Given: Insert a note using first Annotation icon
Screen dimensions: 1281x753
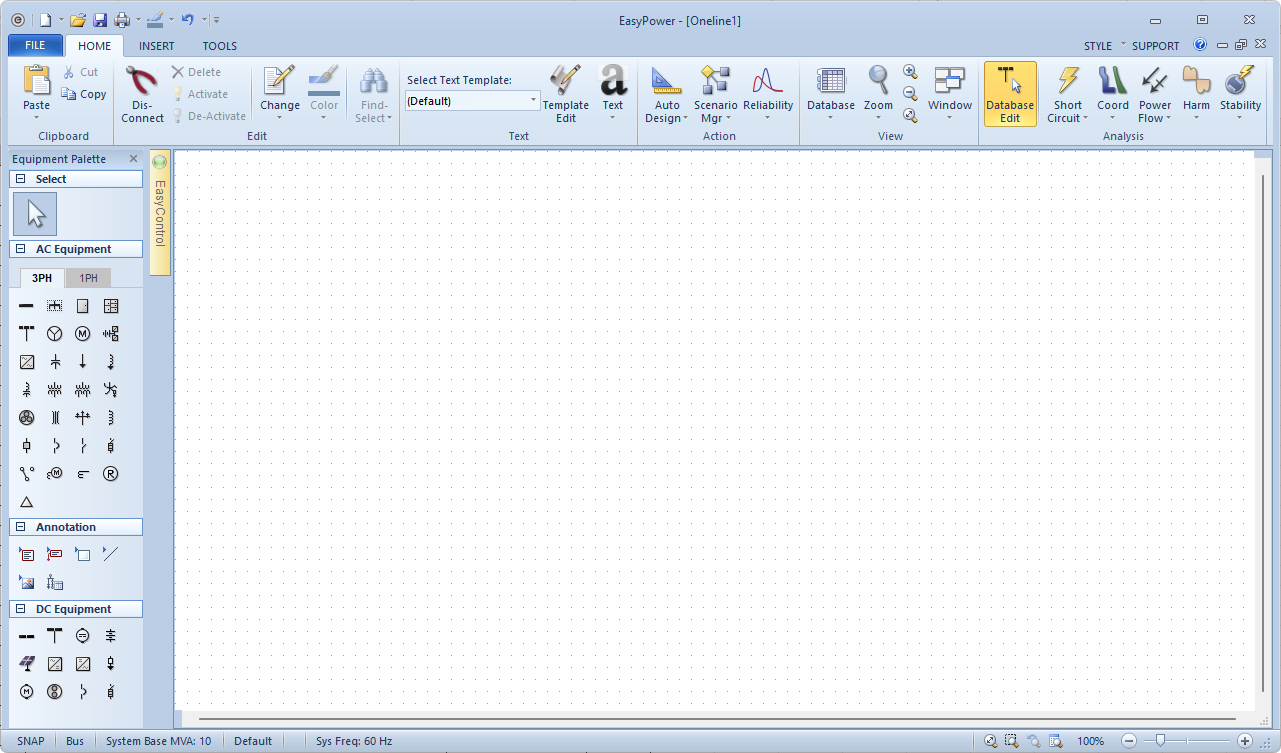Looking at the screenshot, I should [27, 554].
